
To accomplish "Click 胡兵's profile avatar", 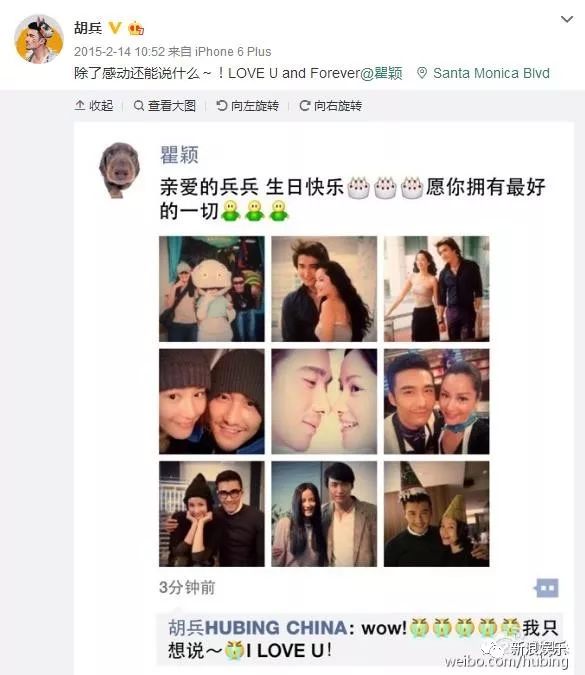I will pyautogui.click(x=39, y=39).
